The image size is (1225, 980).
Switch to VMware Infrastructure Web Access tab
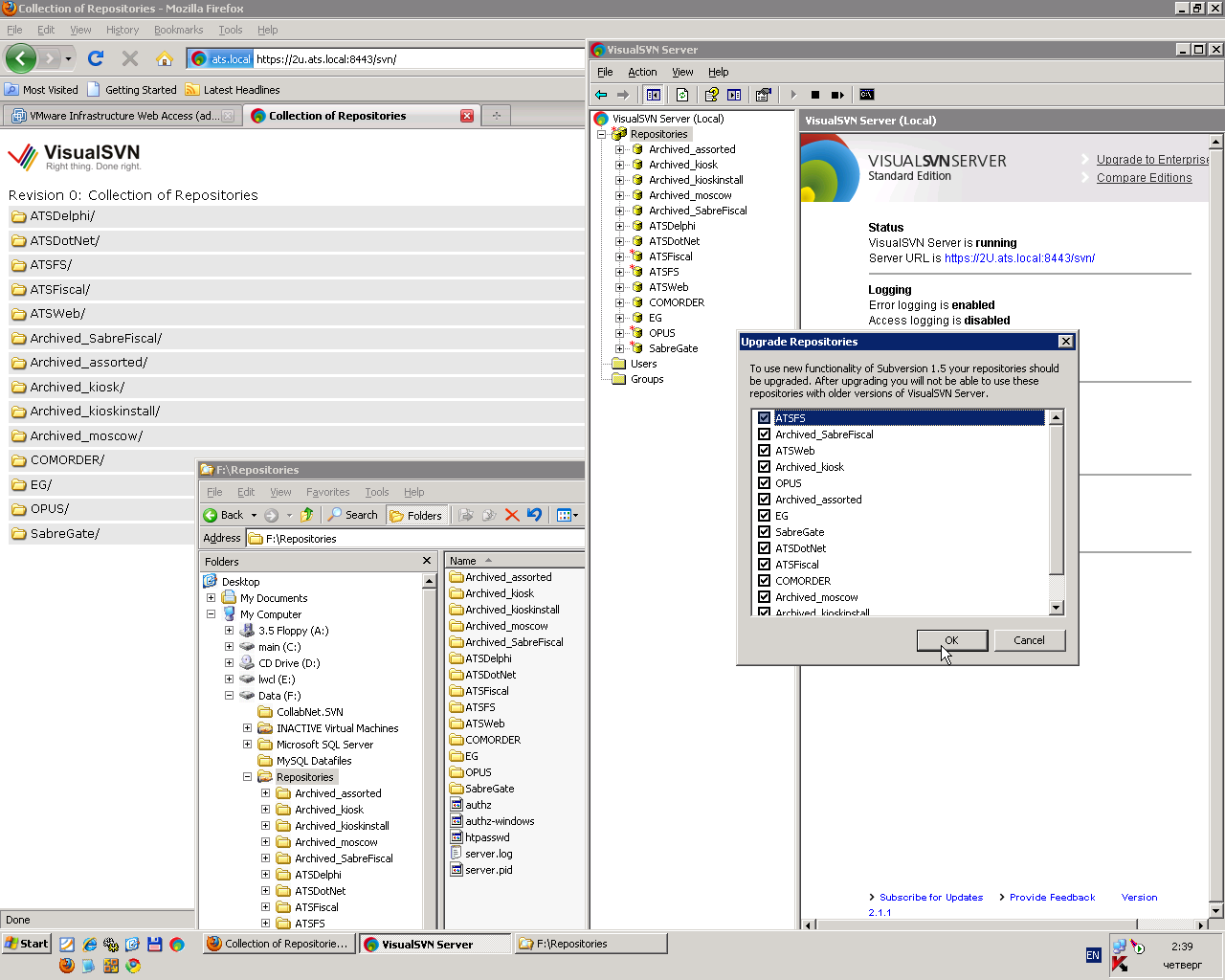pyautogui.click(x=122, y=116)
